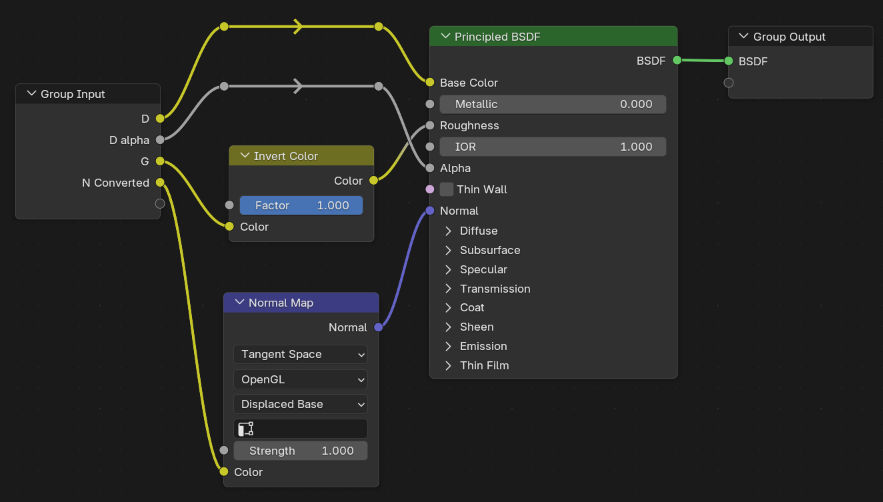The image size is (883, 502).
Task: Expand the Coat panel
Action: [x=448, y=308]
